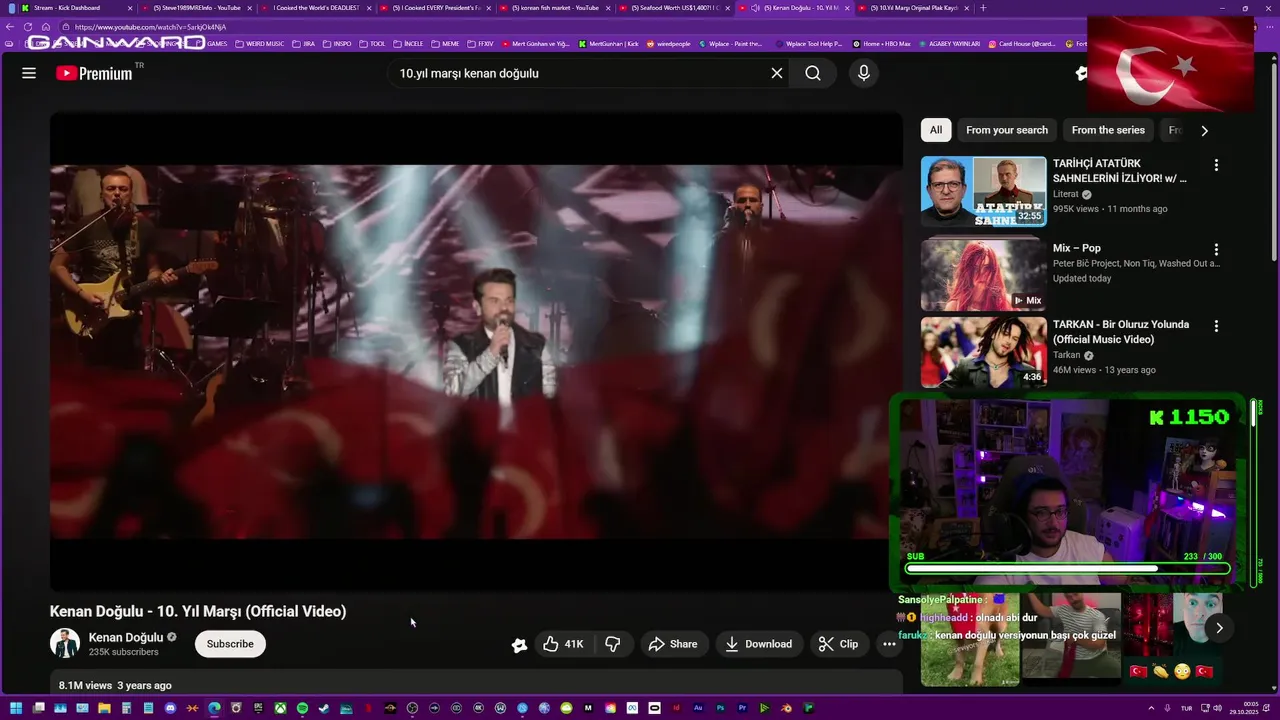
Task: Show more filter chips with right arrow
Action: pos(1204,130)
